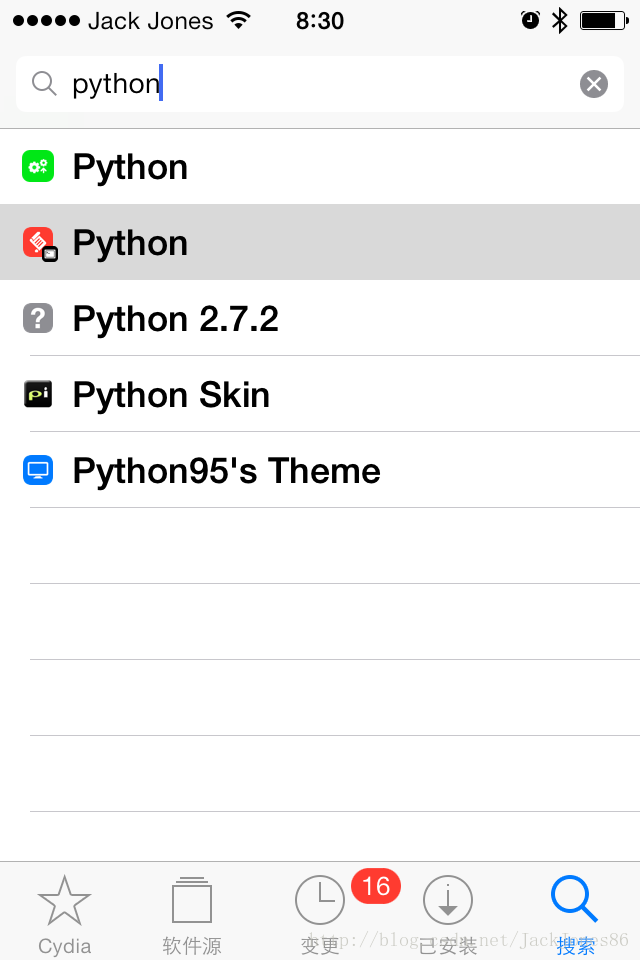Tap question mark icon beside Python 2.7.2
Image resolution: width=640 pixels, height=960 pixels.
(x=38, y=318)
